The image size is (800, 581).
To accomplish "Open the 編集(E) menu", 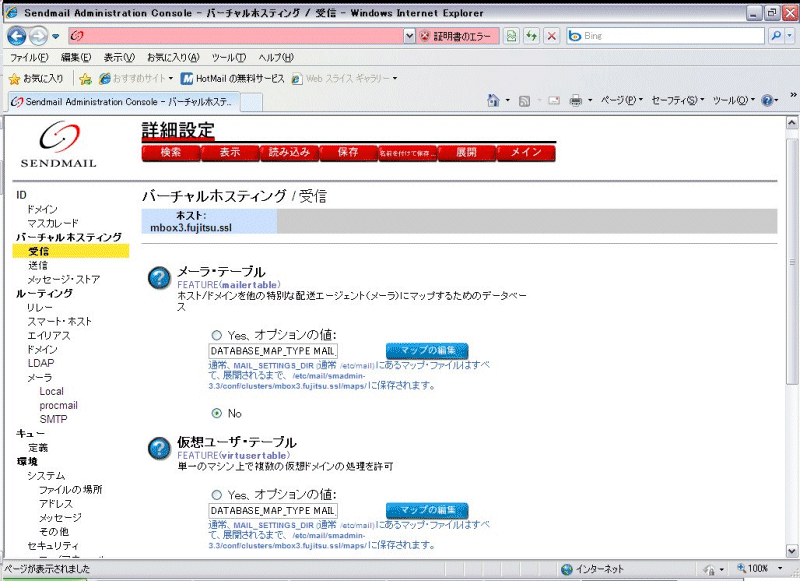I will (x=76, y=58).
